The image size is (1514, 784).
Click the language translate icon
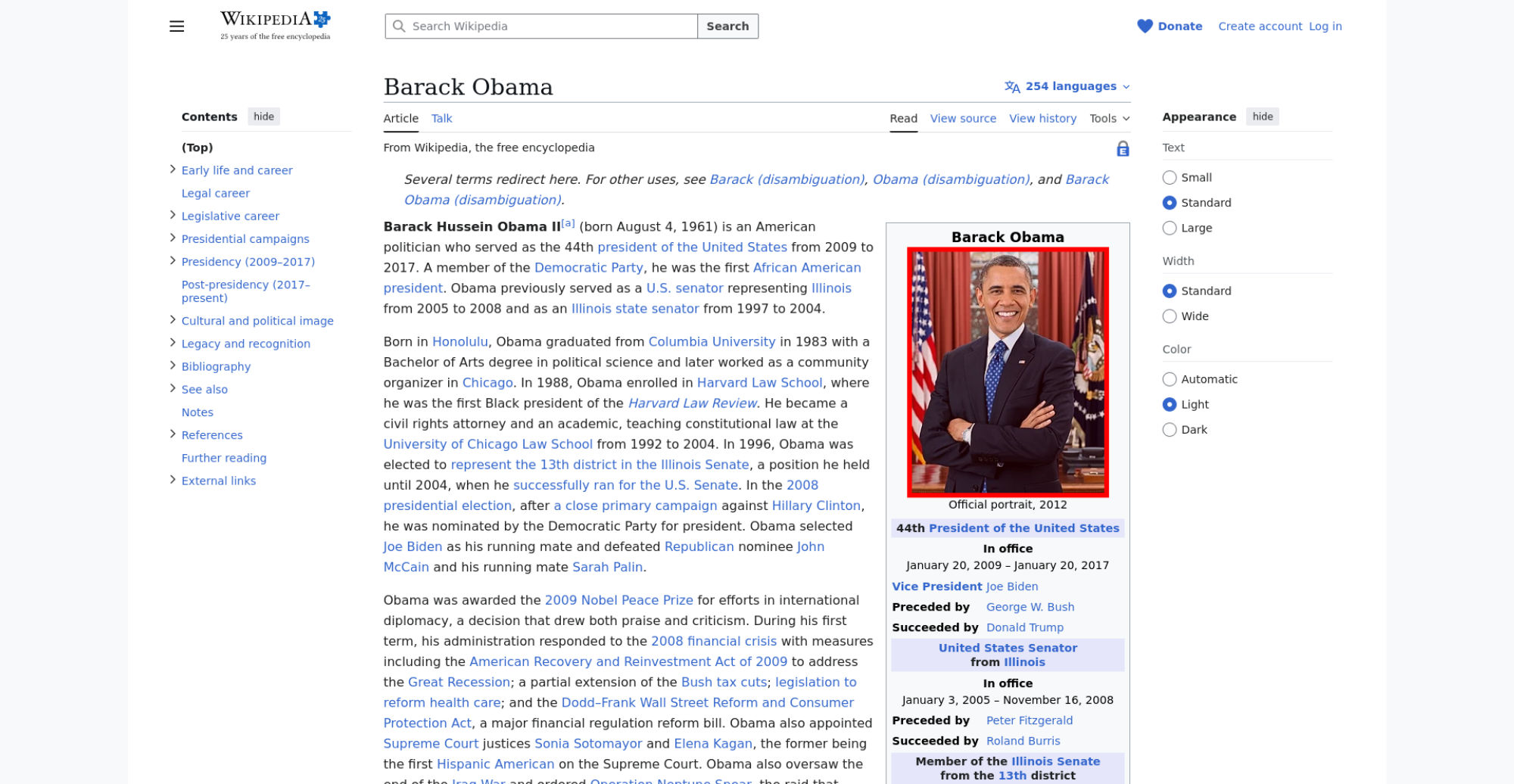[1012, 87]
